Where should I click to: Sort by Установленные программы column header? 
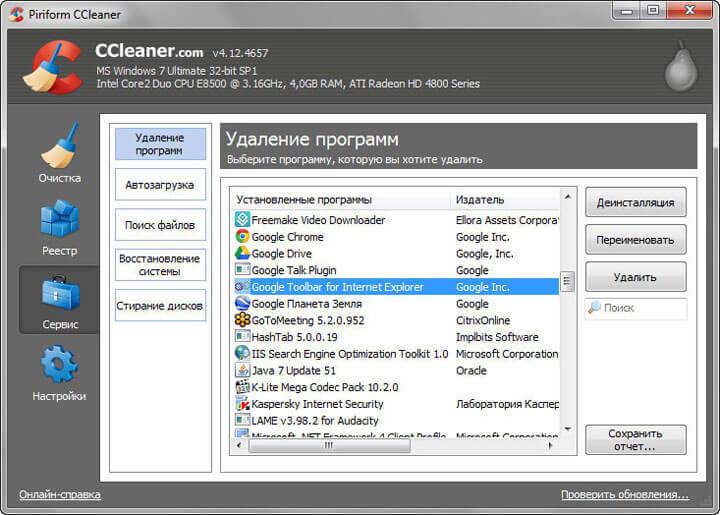(x=341, y=200)
